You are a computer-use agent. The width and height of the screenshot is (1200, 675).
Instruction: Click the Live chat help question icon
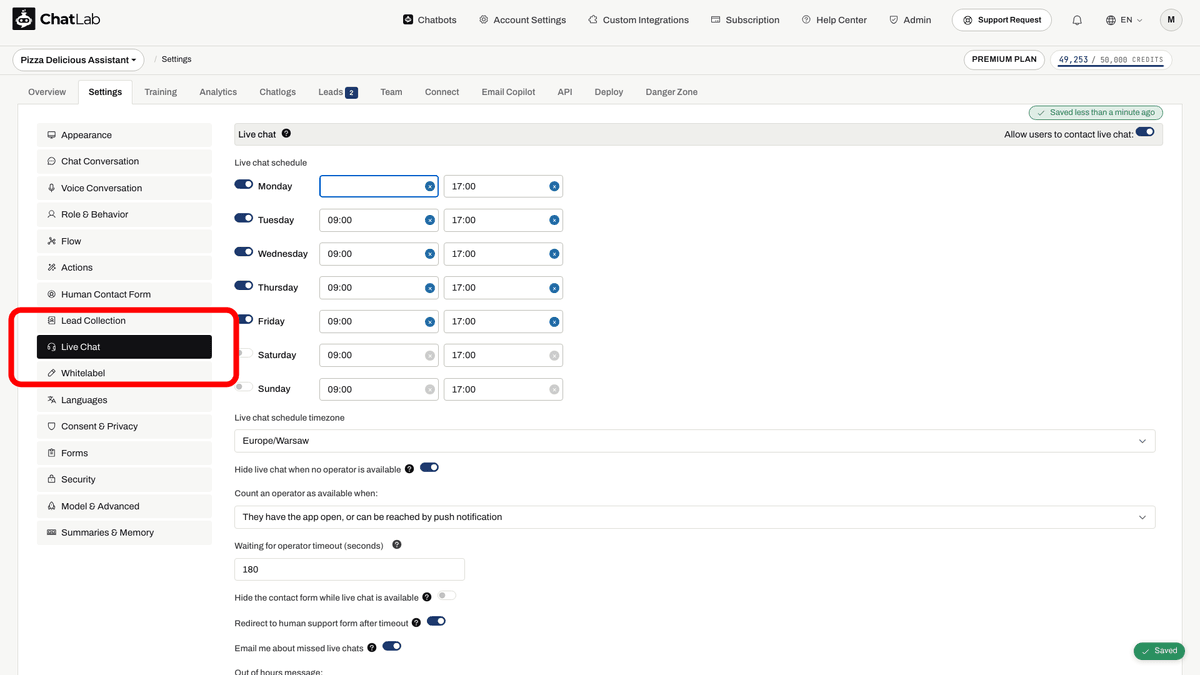(286, 134)
